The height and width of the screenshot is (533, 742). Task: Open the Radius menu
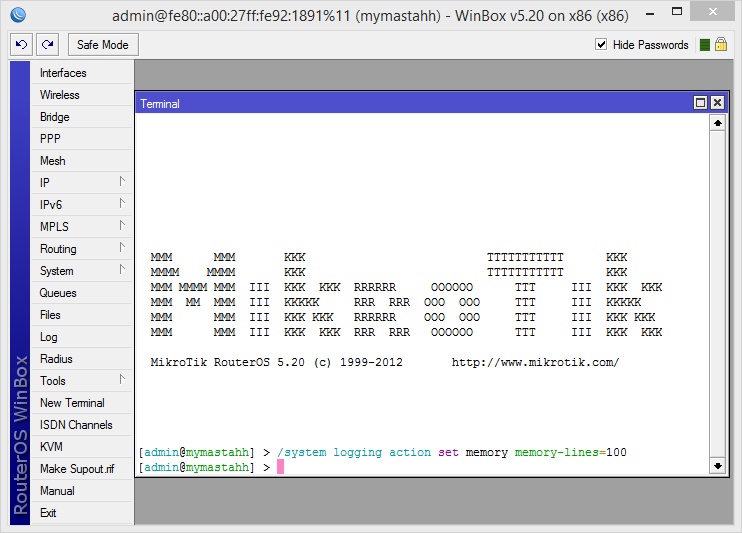pos(82,359)
